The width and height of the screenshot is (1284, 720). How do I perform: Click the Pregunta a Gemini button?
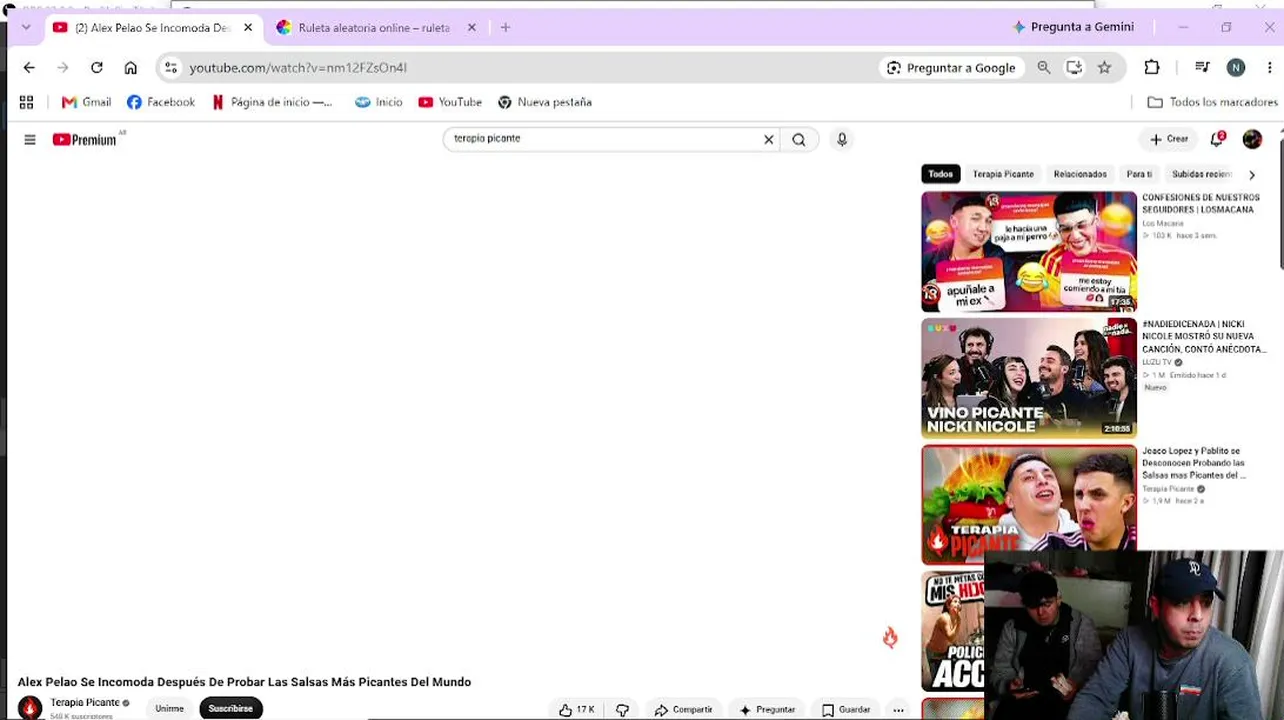(x=1073, y=27)
